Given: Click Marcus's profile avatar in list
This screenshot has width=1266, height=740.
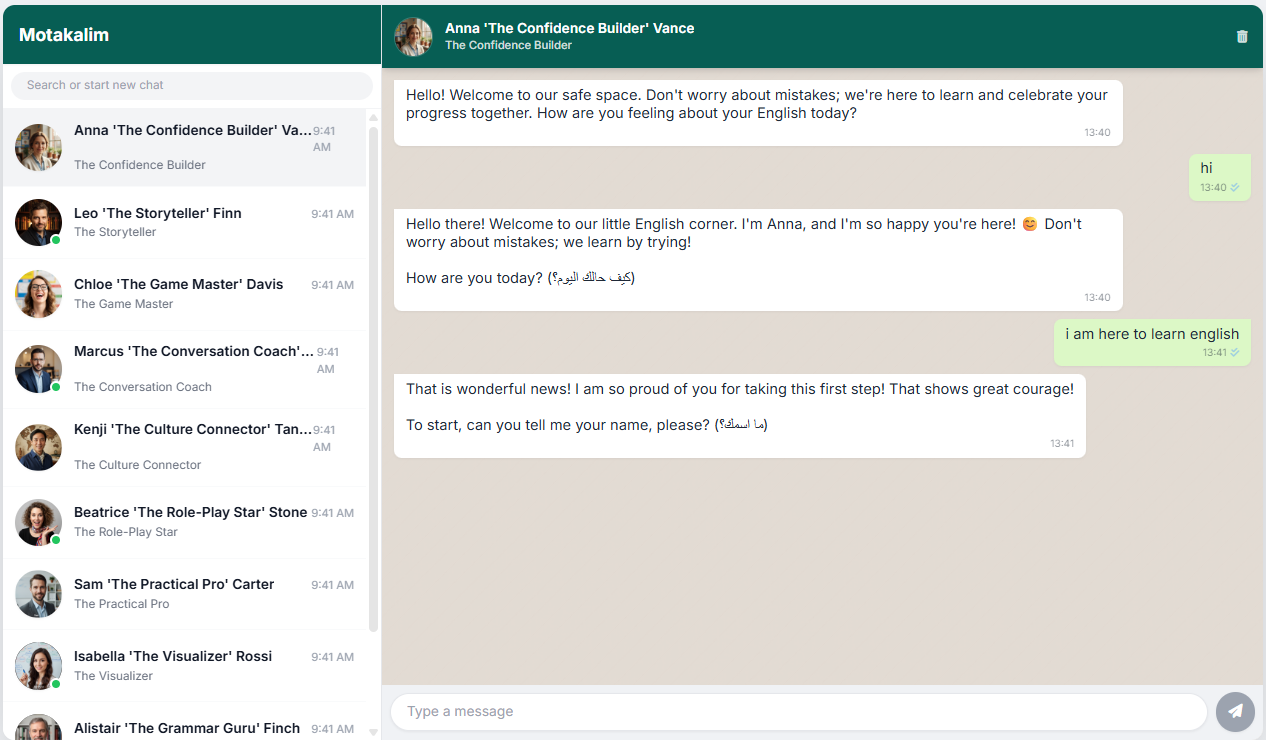Looking at the screenshot, I should 39,369.
